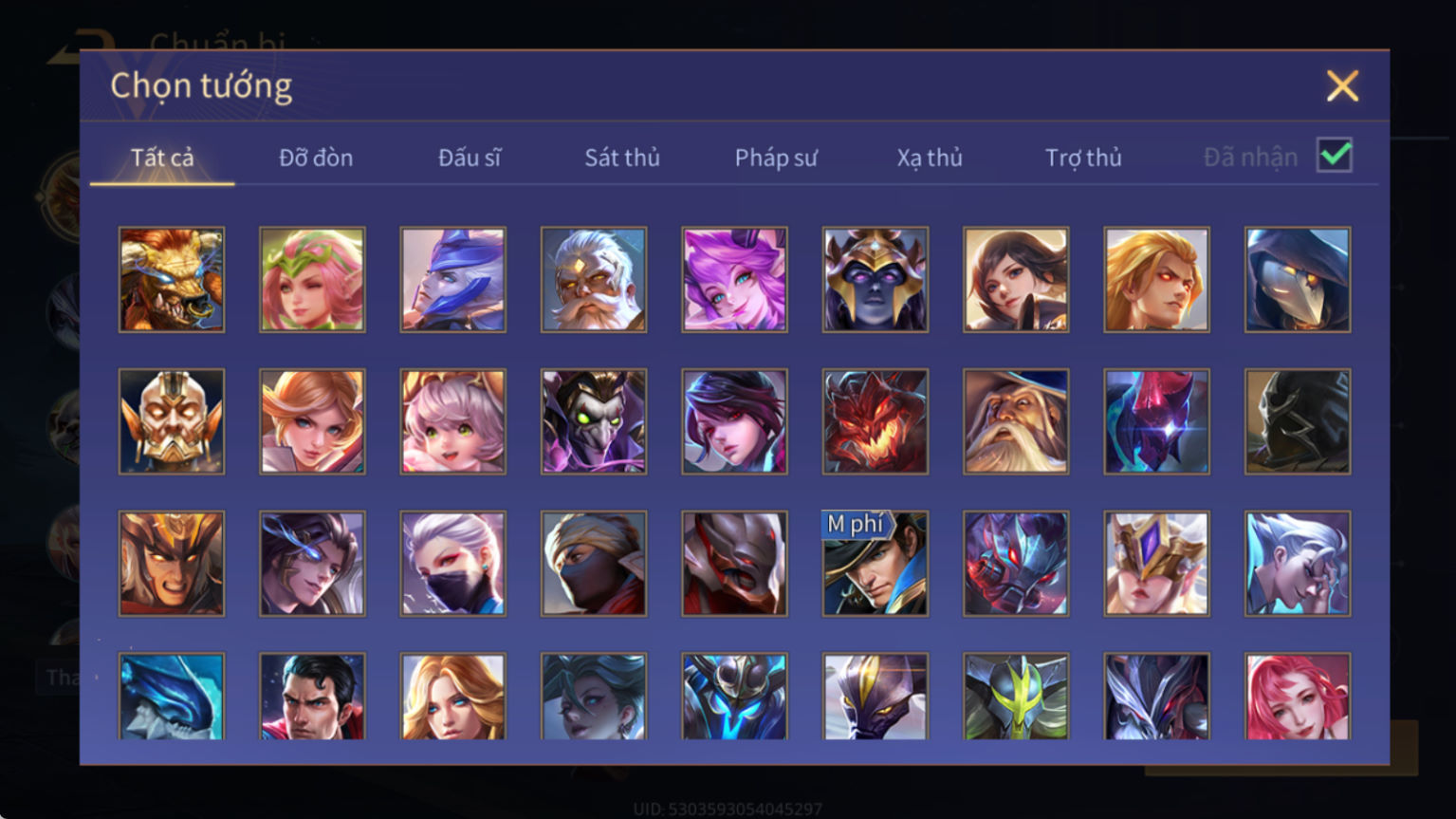Select the golden bull hero portrait
The image size is (1456, 819).
(172, 279)
